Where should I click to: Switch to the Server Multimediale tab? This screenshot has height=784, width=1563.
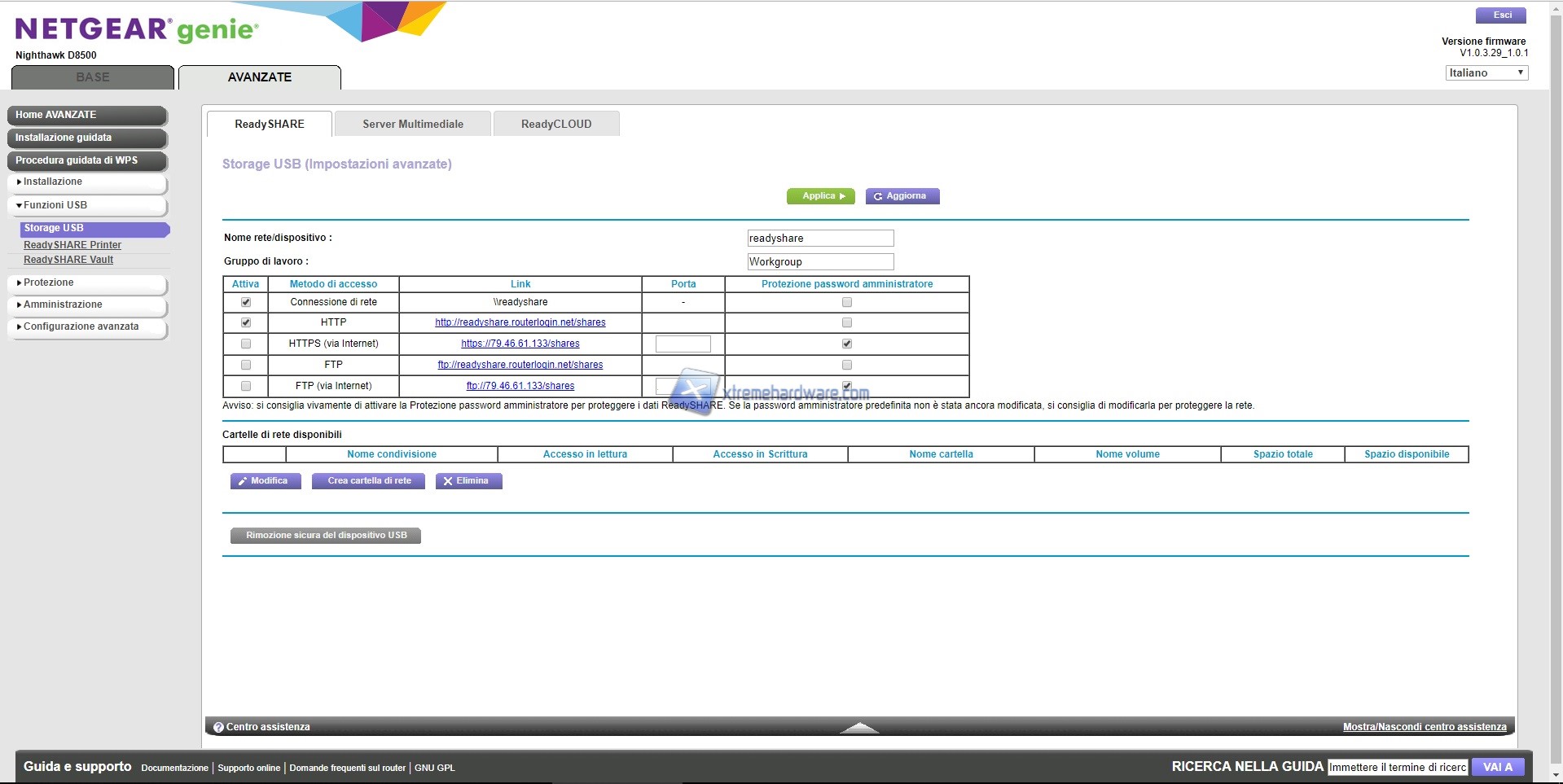click(413, 124)
